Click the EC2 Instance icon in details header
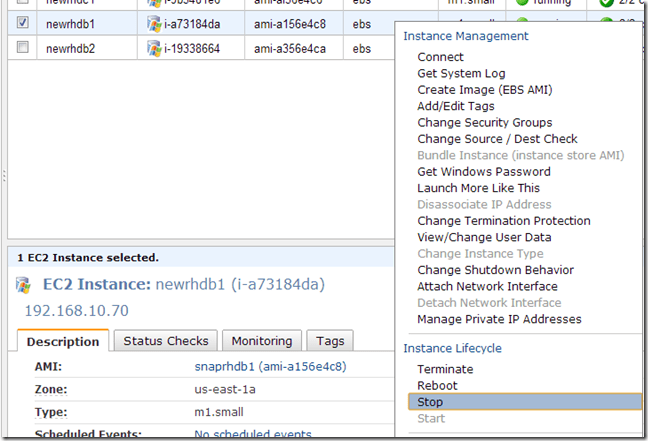The width and height of the screenshot is (648, 441). [23, 286]
